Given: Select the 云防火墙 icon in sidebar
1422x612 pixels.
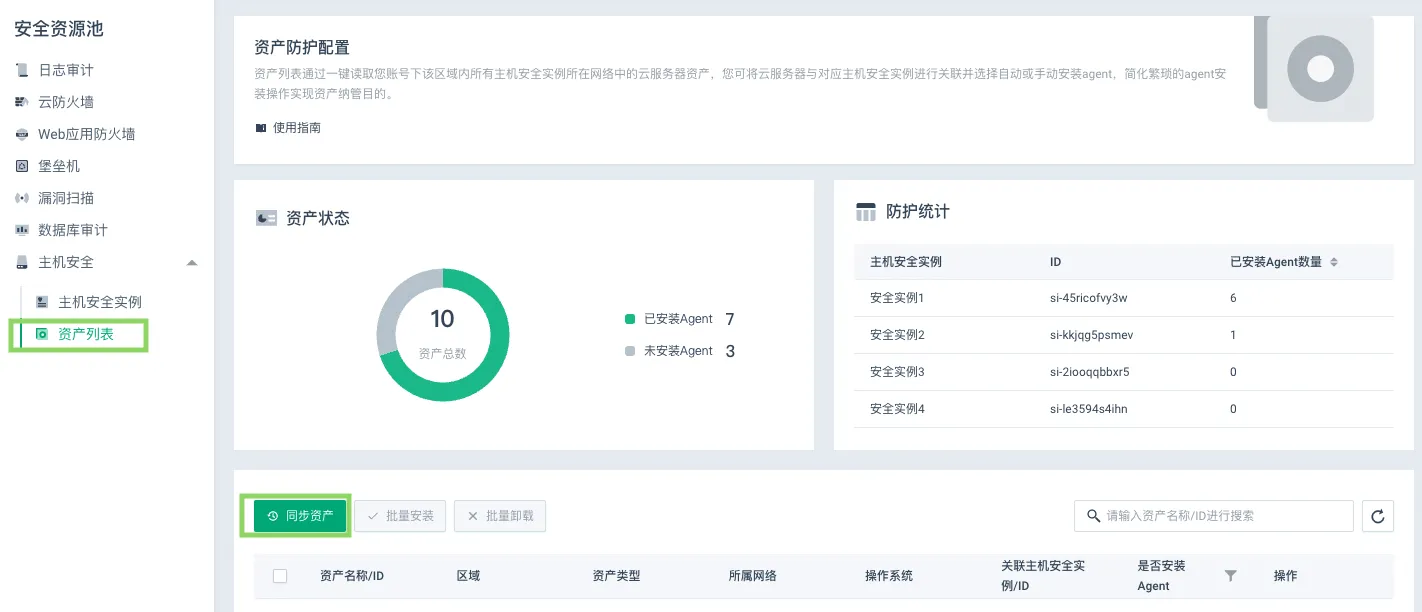Looking at the screenshot, I should tap(21, 101).
